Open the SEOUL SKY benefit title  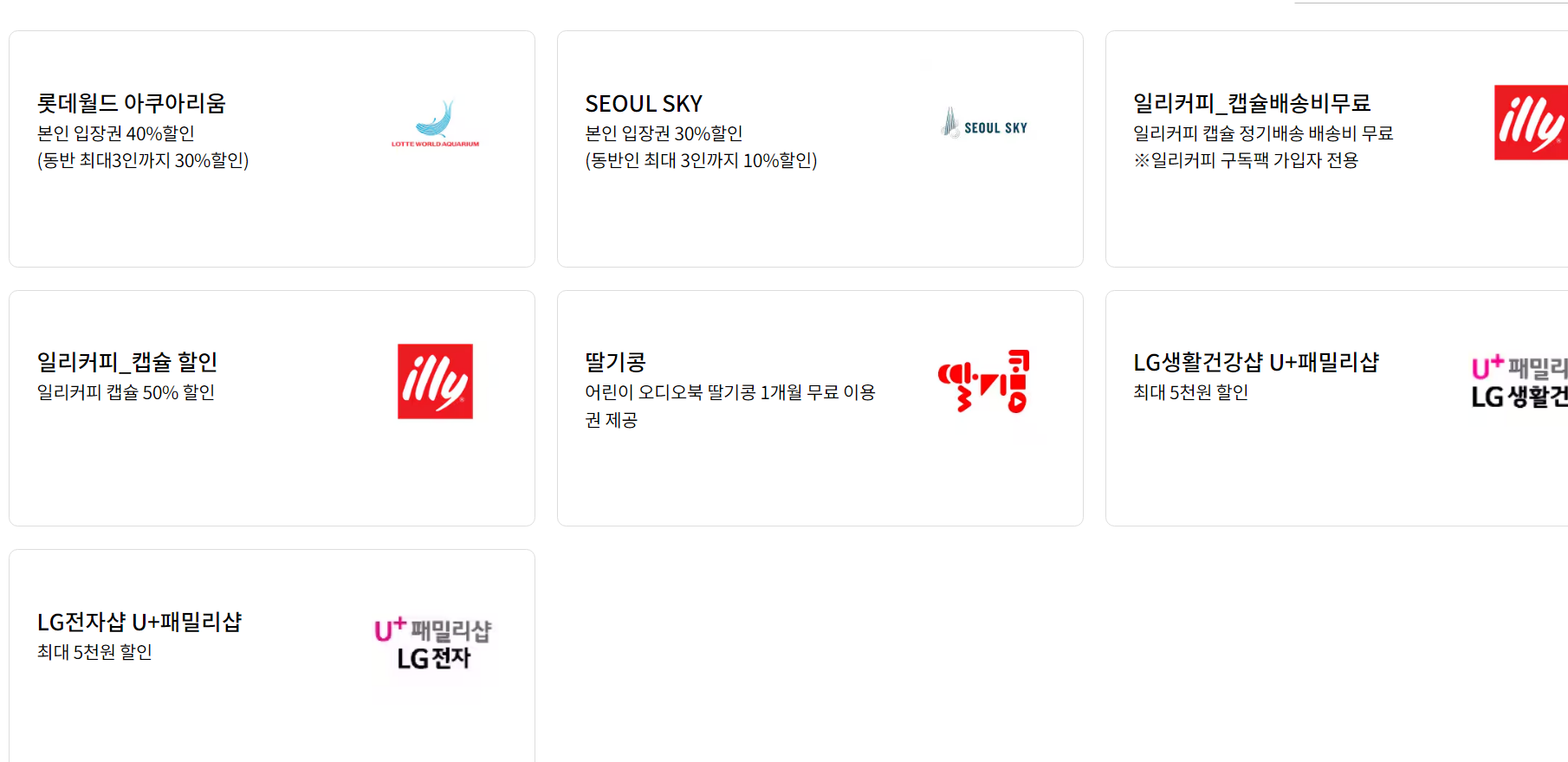644,104
